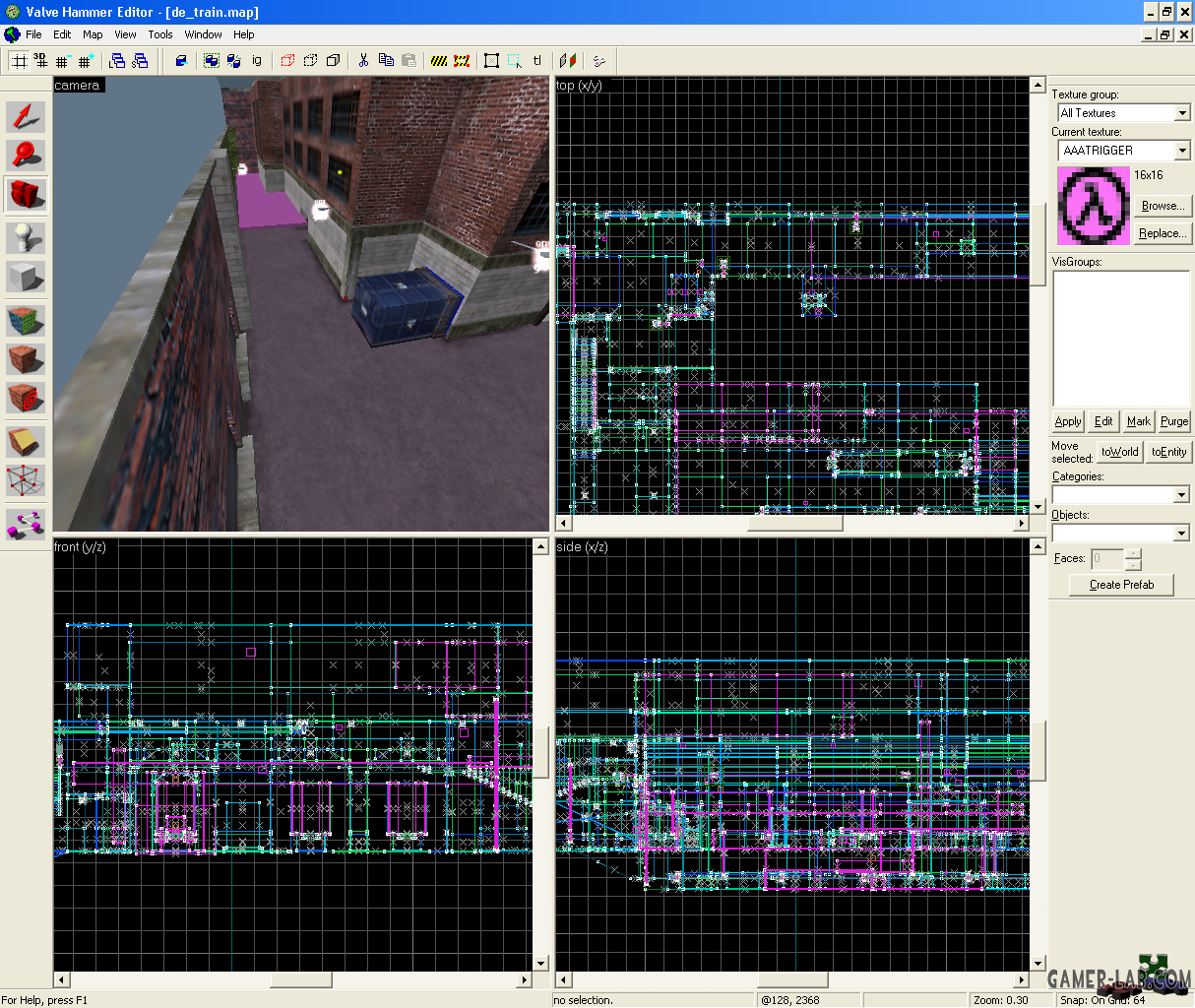
Task: Toggle auto selection button
Action: (514, 61)
